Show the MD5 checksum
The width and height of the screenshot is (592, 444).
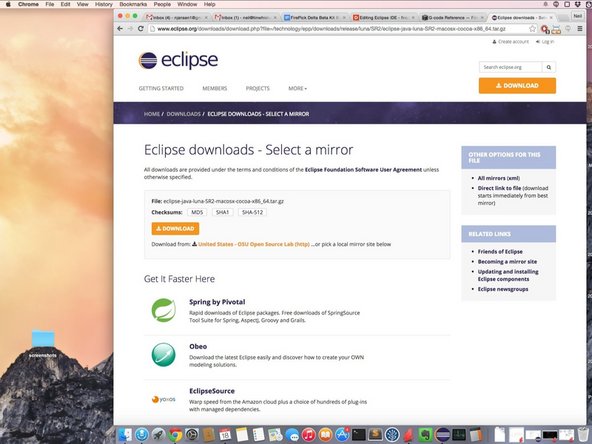(197, 212)
